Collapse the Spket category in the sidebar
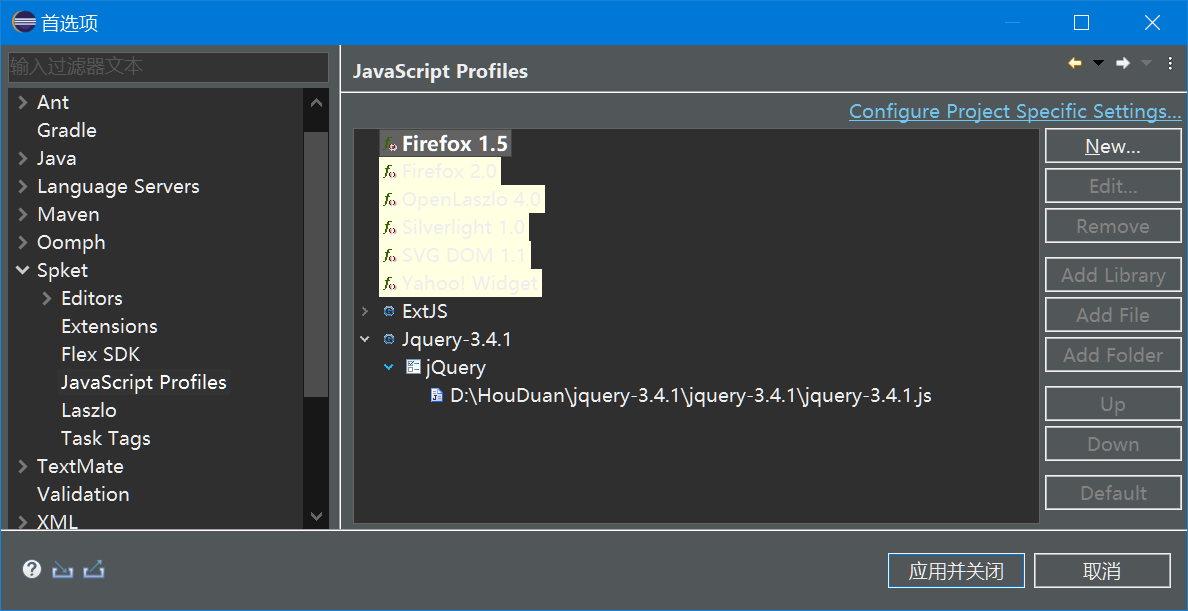This screenshot has height=611, width=1188. [x=22, y=270]
